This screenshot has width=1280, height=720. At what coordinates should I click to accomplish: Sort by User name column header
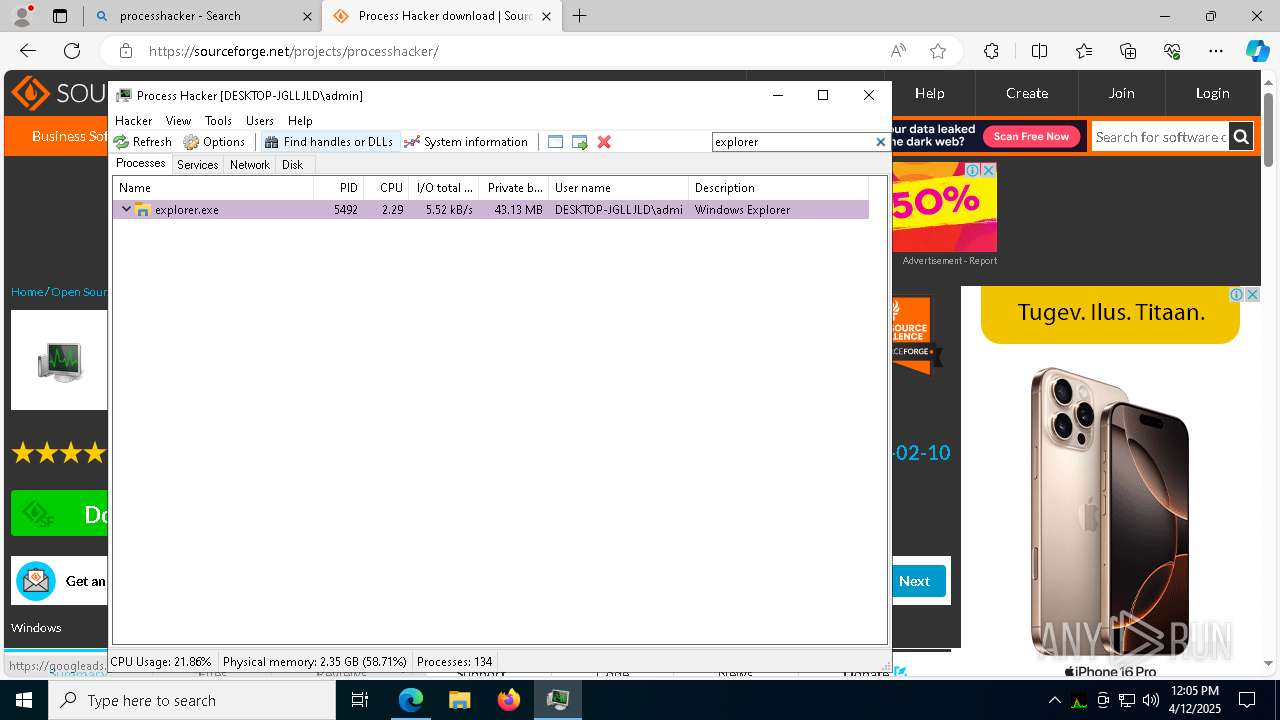click(619, 188)
